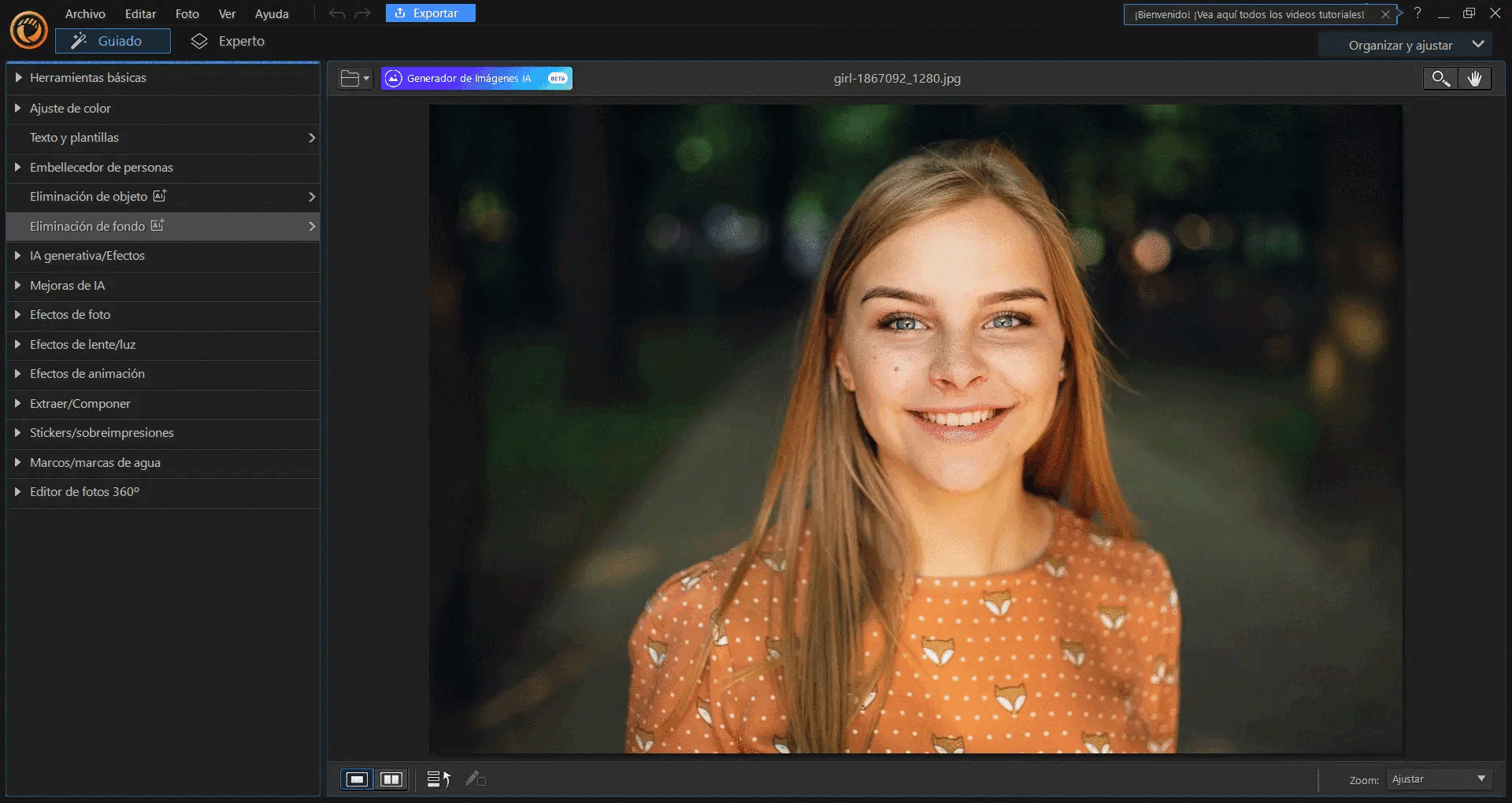Switch to side-by-side compare view
The width and height of the screenshot is (1512, 803).
(x=391, y=779)
